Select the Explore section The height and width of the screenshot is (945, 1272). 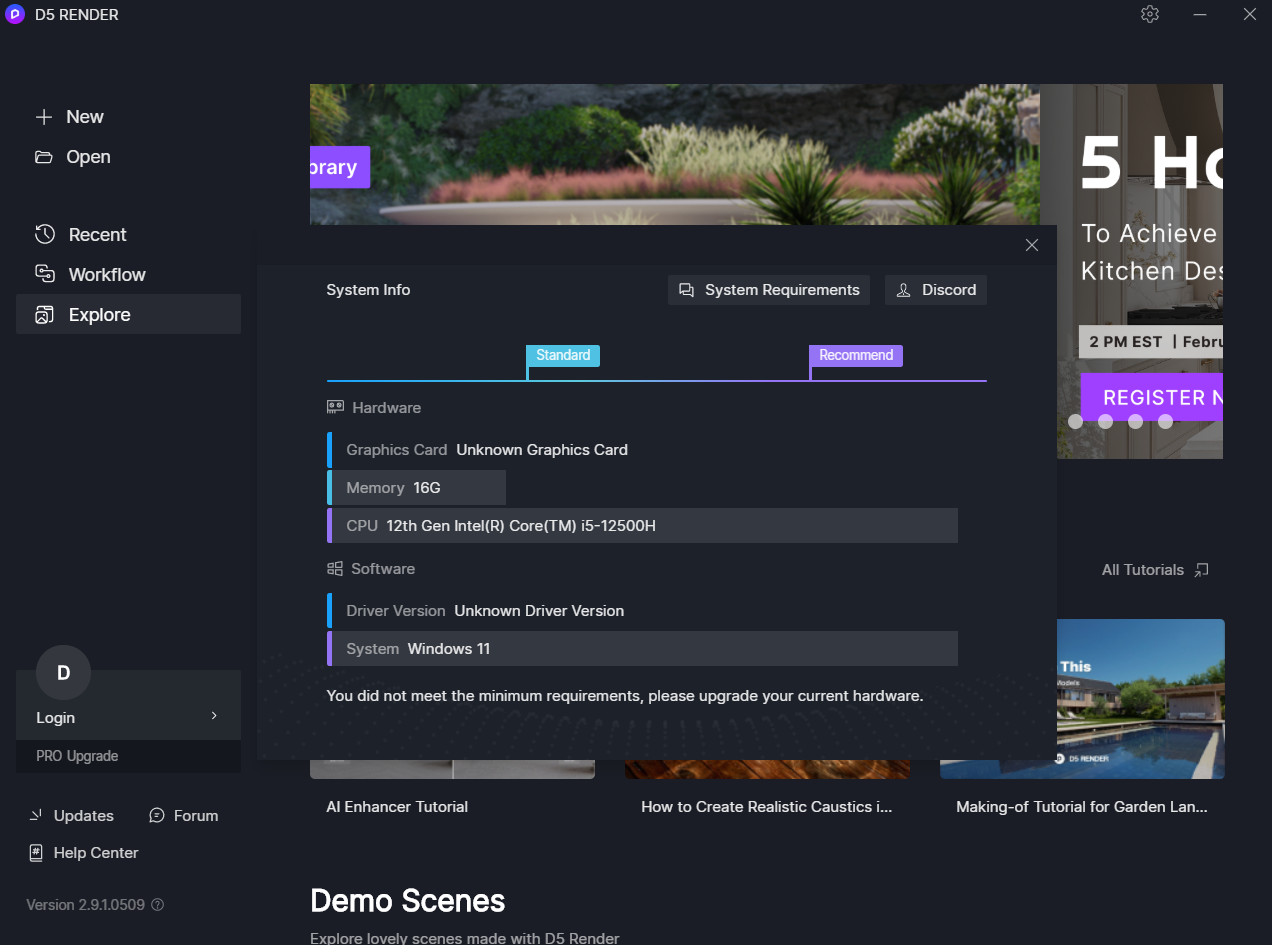pos(128,314)
